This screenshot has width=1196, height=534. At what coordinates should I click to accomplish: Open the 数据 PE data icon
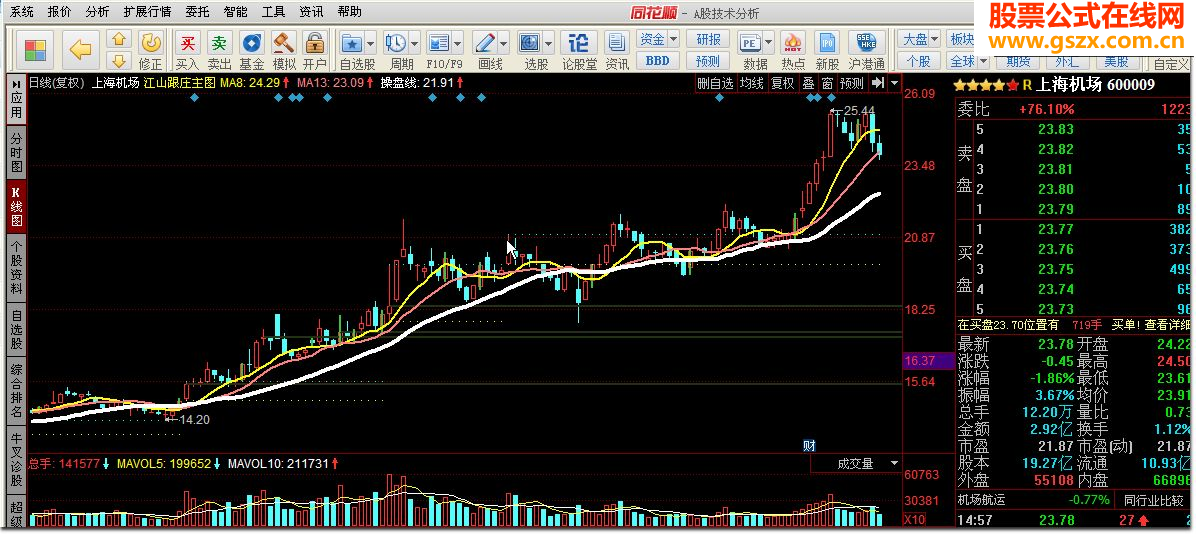click(x=750, y=43)
